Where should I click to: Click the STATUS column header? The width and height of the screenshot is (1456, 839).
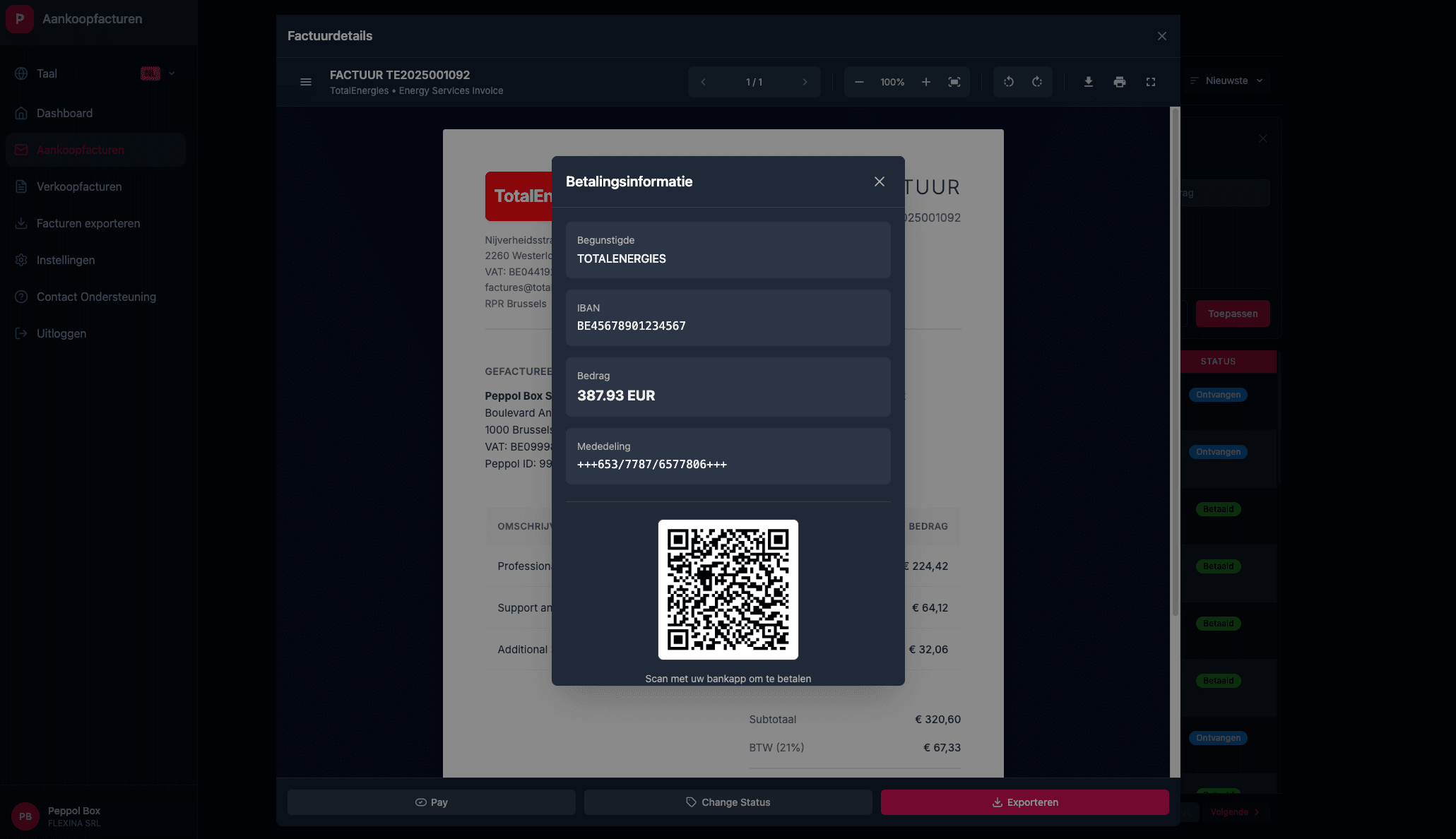click(x=1218, y=362)
